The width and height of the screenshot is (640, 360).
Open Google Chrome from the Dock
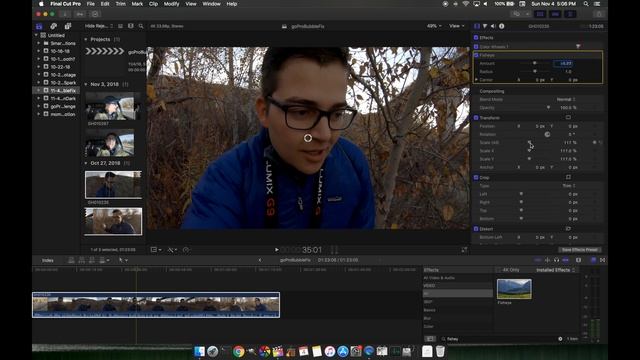(x=239, y=351)
